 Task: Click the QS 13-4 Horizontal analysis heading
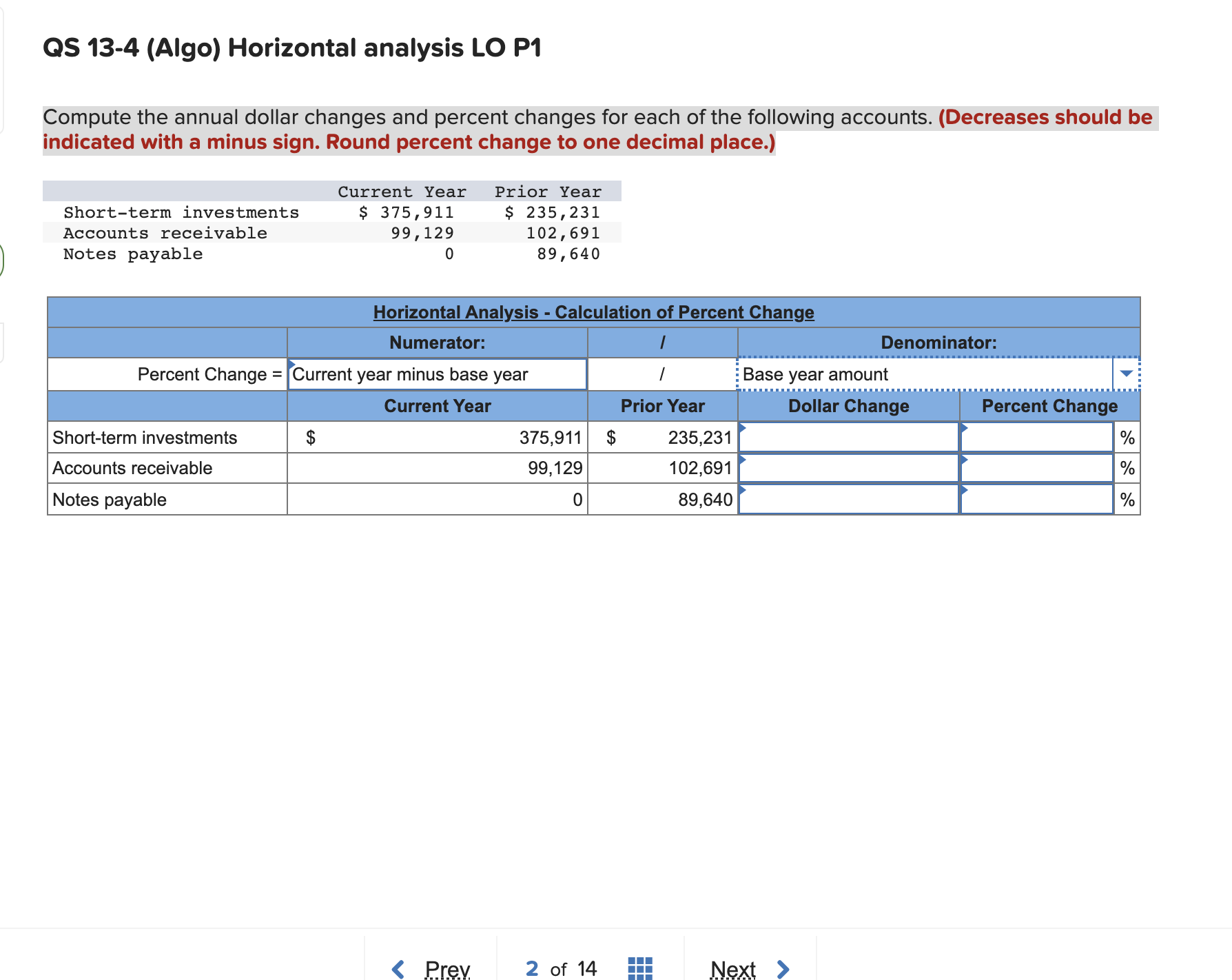[x=292, y=47]
